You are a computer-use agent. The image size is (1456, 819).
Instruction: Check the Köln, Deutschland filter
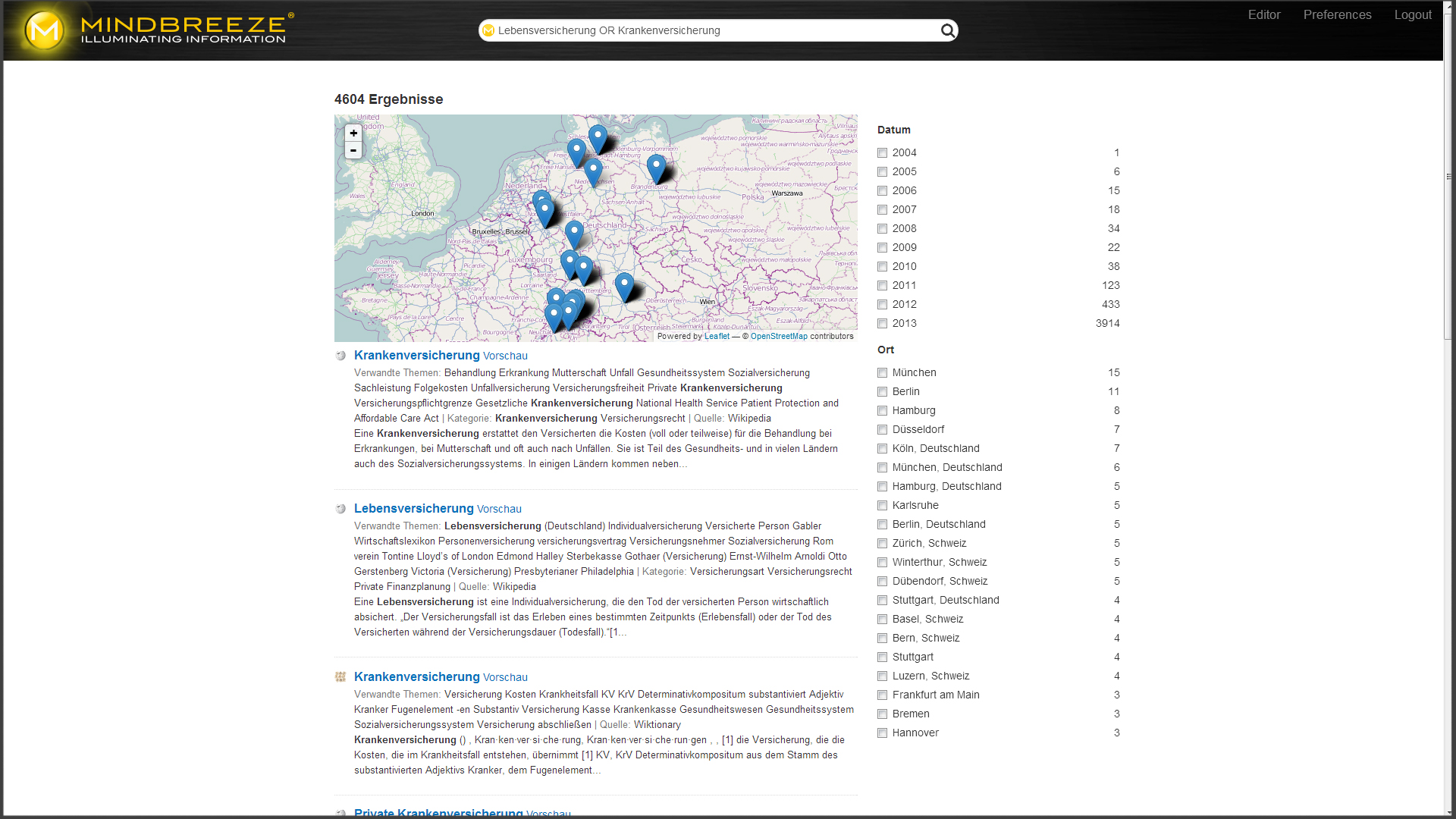click(882, 449)
